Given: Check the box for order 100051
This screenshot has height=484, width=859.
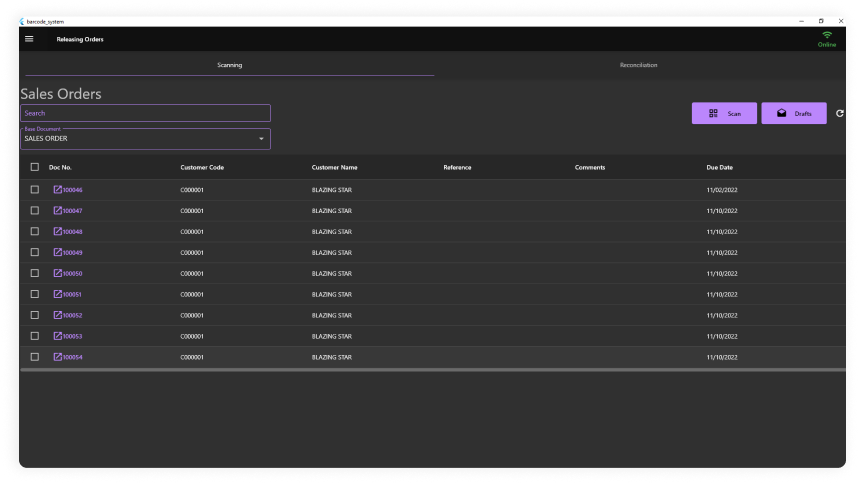Looking at the screenshot, I should [35, 294].
